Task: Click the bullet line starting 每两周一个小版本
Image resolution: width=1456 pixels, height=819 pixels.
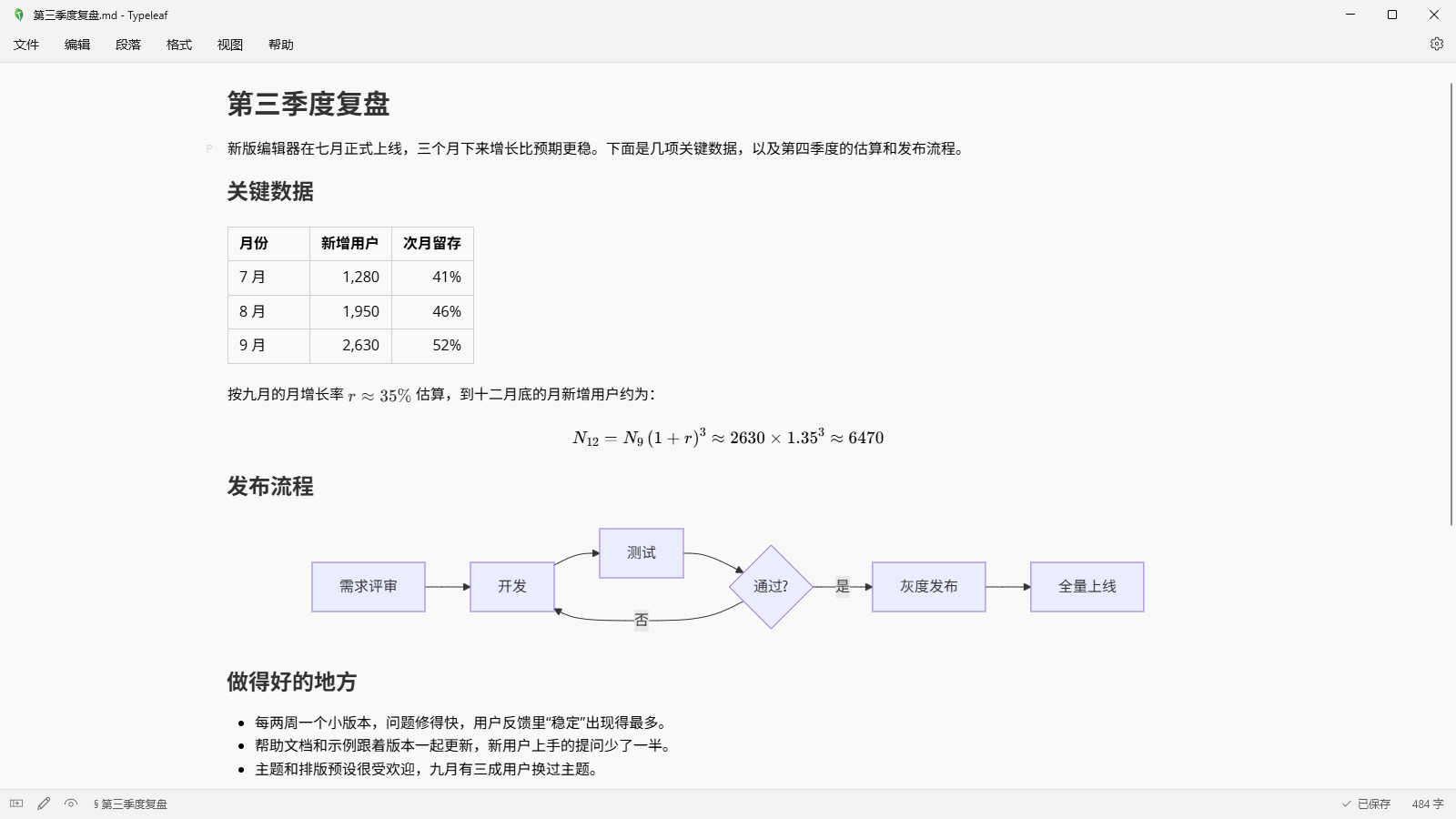Action: 462,723
